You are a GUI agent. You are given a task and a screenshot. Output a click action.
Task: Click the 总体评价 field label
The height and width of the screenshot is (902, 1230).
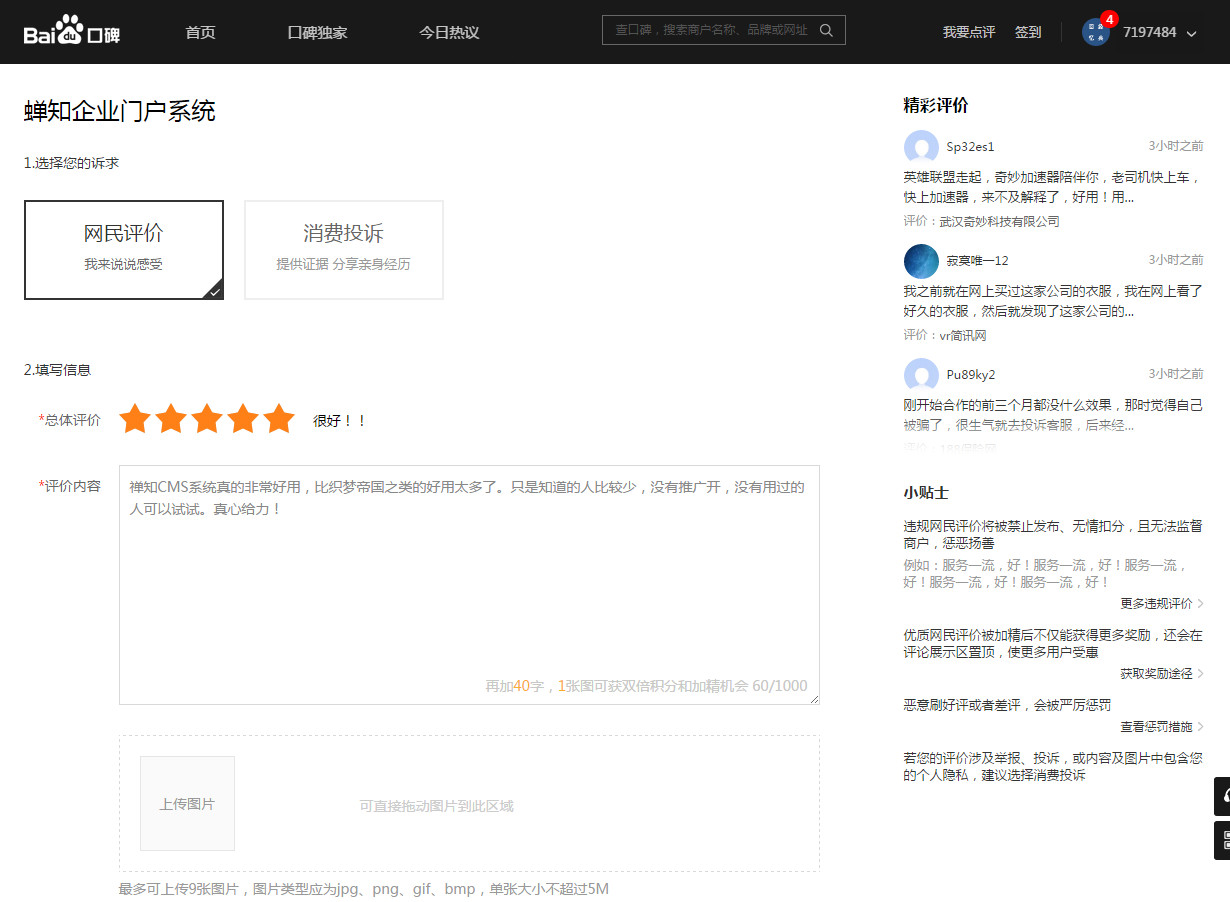pos(70,420)
